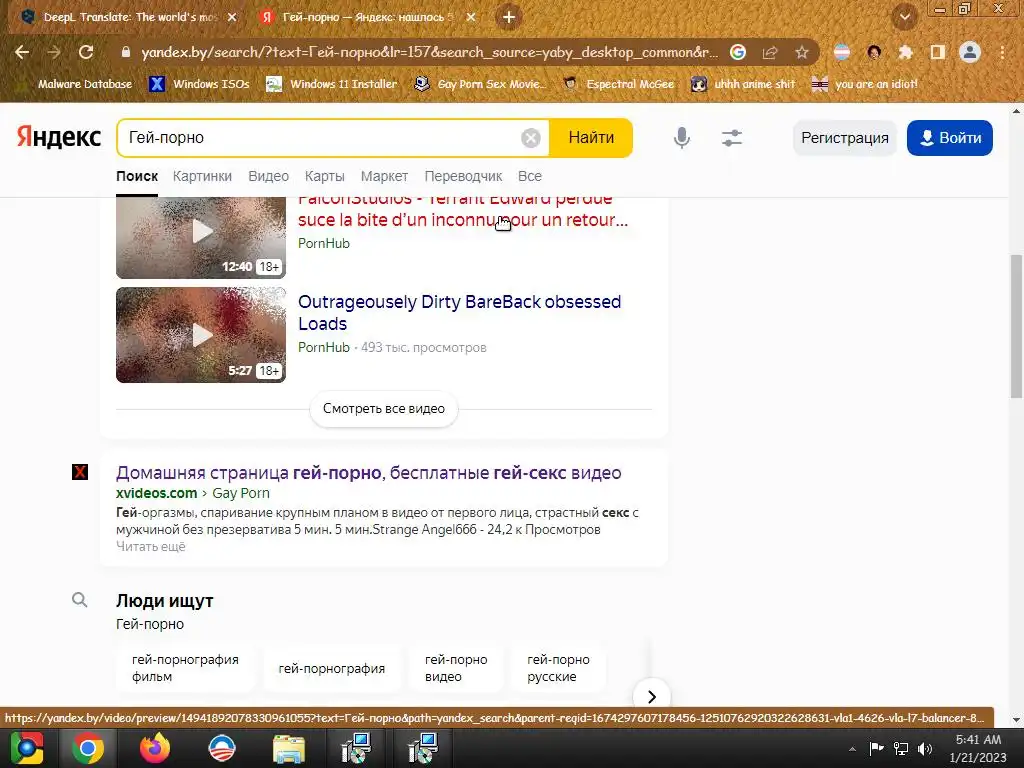1024x768 pixels.
Task: Click the page vertical scrollbar thumb
Action: pos(1016,325)
